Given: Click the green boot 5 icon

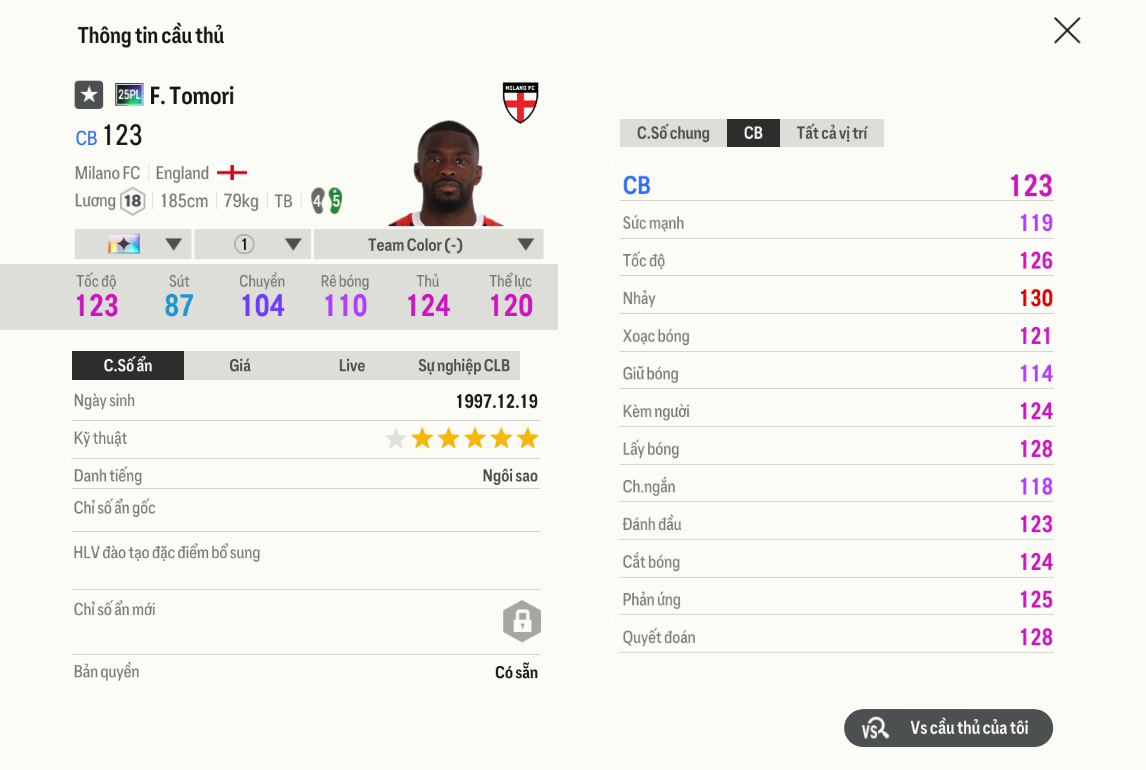Looking at the screenshot, I should click(334, 200).
